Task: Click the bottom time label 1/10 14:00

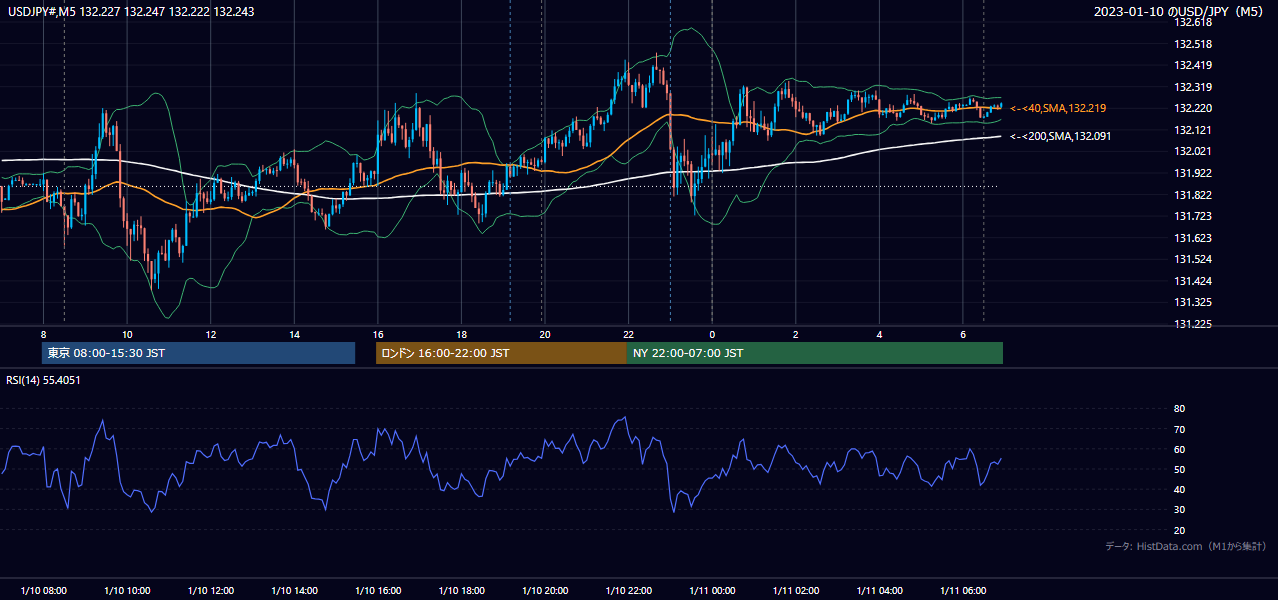Action: click(294, 591)
